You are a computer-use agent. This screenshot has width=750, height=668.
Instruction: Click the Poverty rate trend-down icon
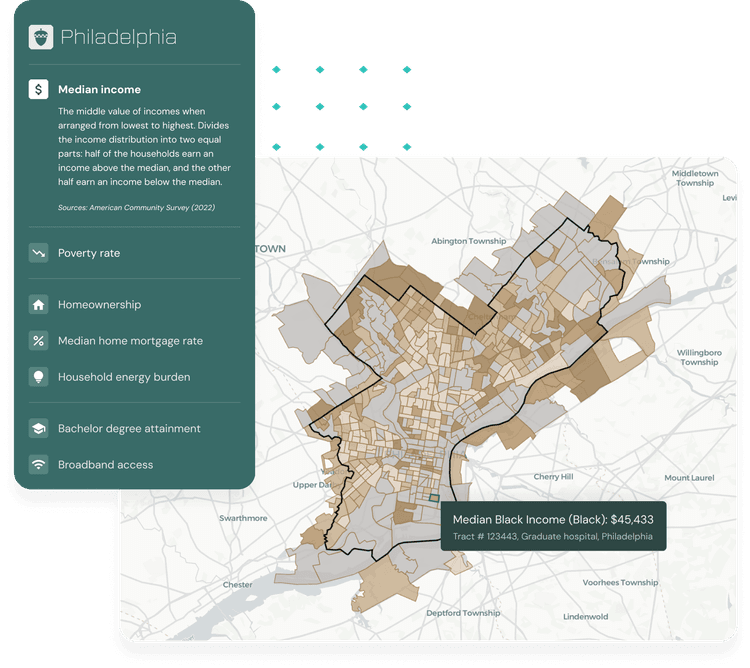[38, 253]
